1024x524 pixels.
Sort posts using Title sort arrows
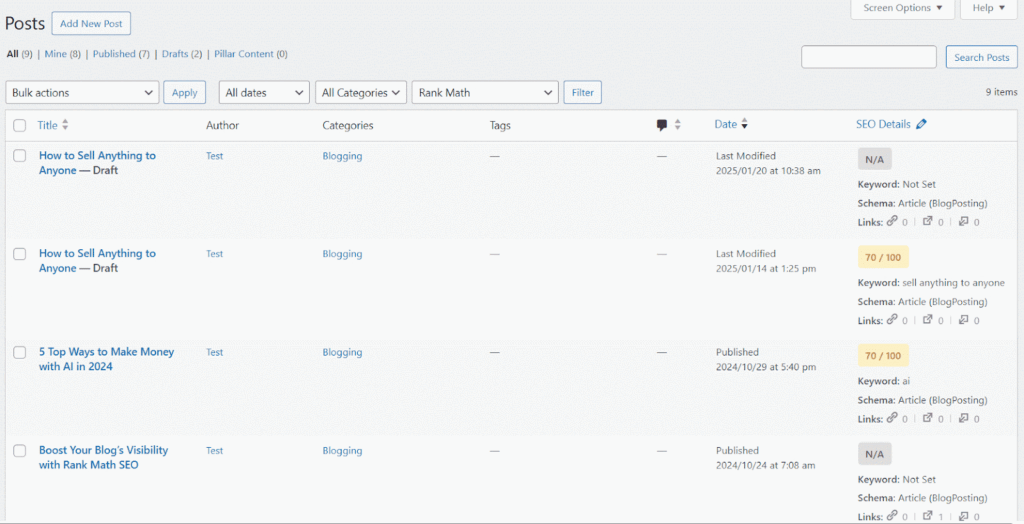(x=65, y=125)
